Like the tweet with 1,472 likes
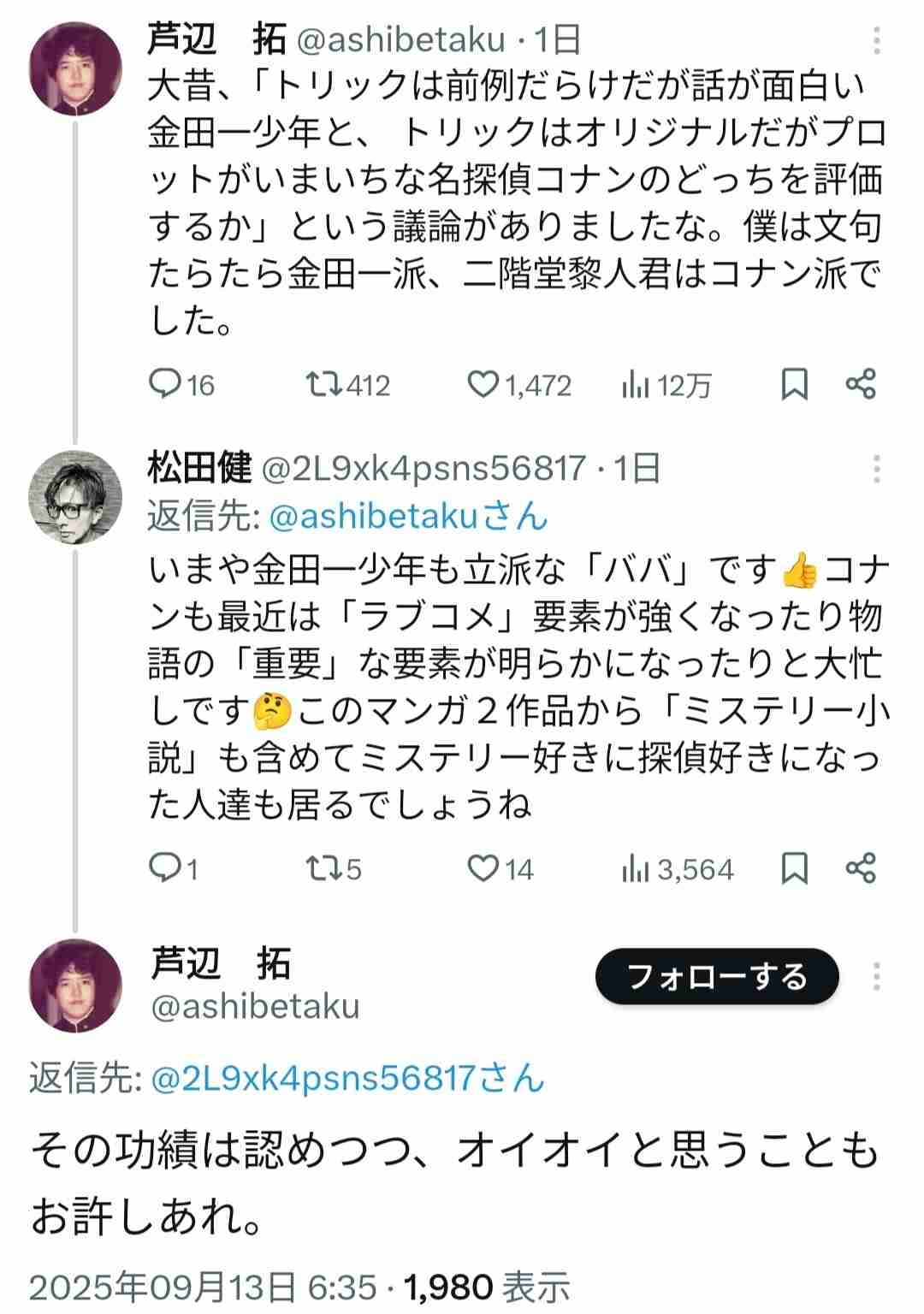Image resolution: width=924 pixels, height=1314 pixels. click(x=483, y=385)
